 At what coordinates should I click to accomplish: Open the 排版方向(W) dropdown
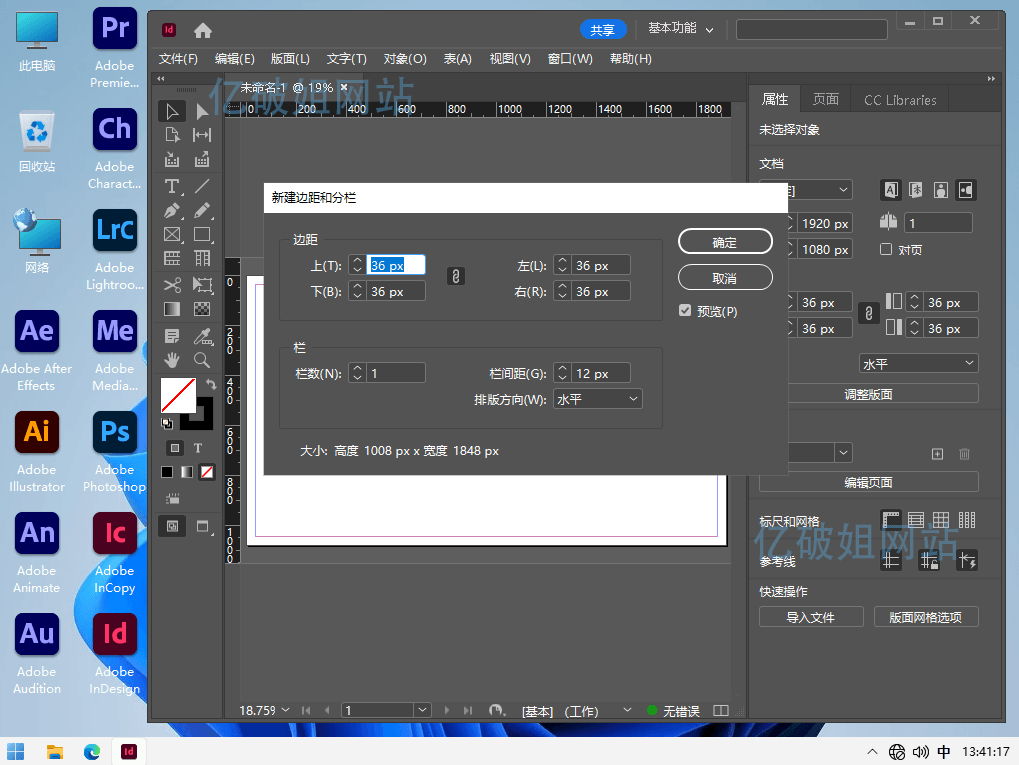(597, 399)
